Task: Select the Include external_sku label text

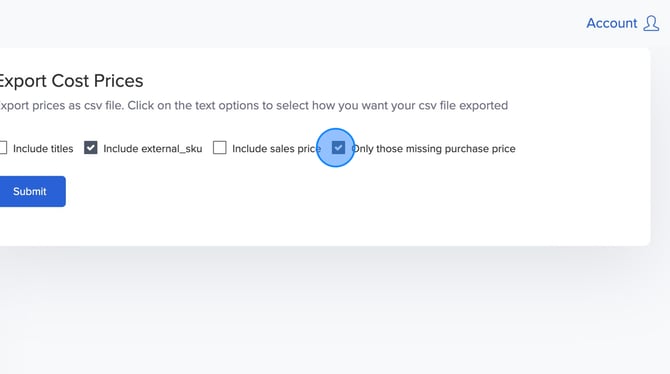Action: [x=153, y=149]
